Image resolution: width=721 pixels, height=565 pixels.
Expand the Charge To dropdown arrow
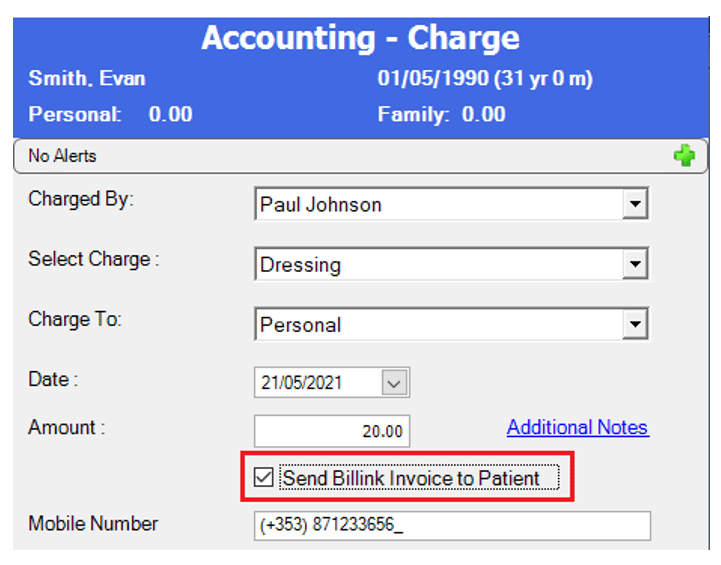pyautogui.click(x=634, y=325)
